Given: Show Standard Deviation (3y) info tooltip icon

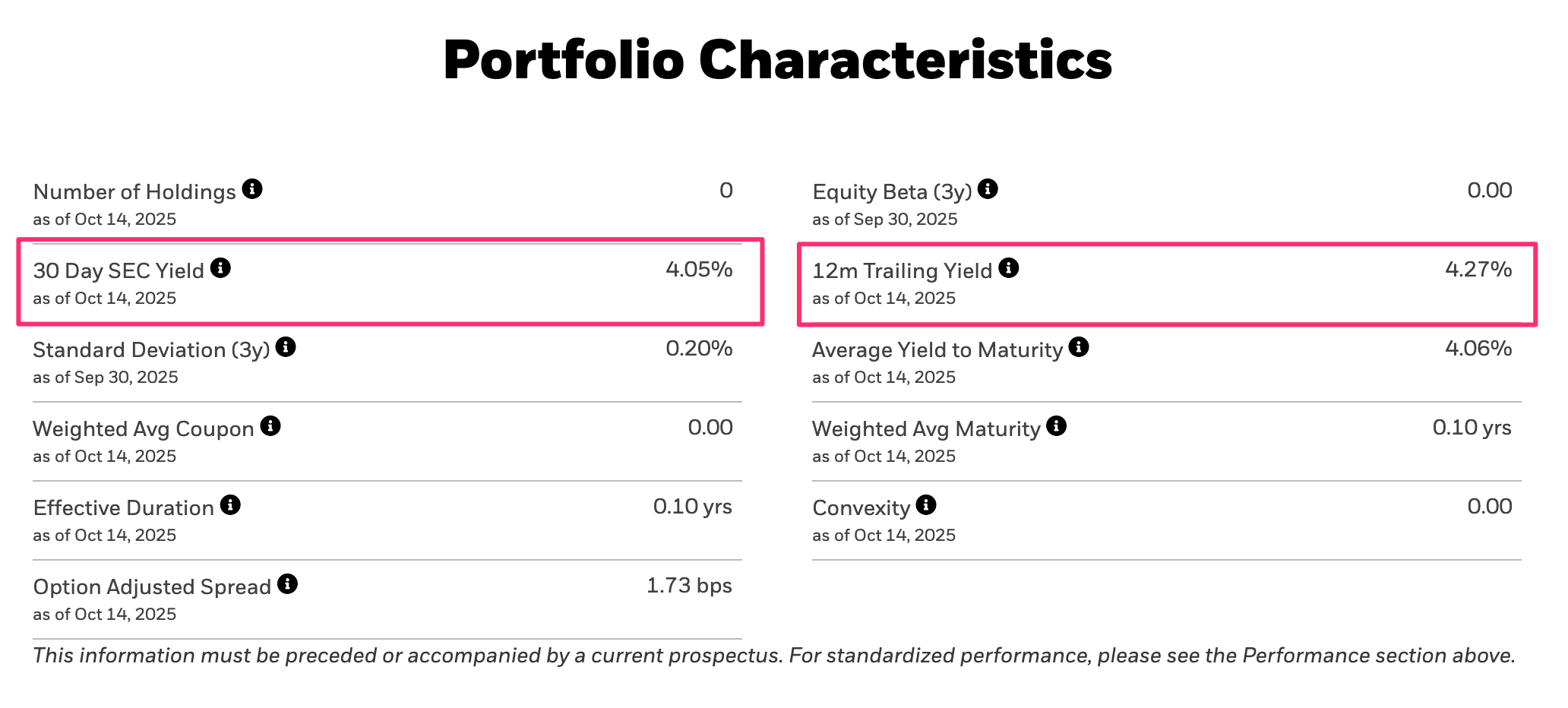Looking at the screenshot, I should pyautogui.click(x=286, y=347).
